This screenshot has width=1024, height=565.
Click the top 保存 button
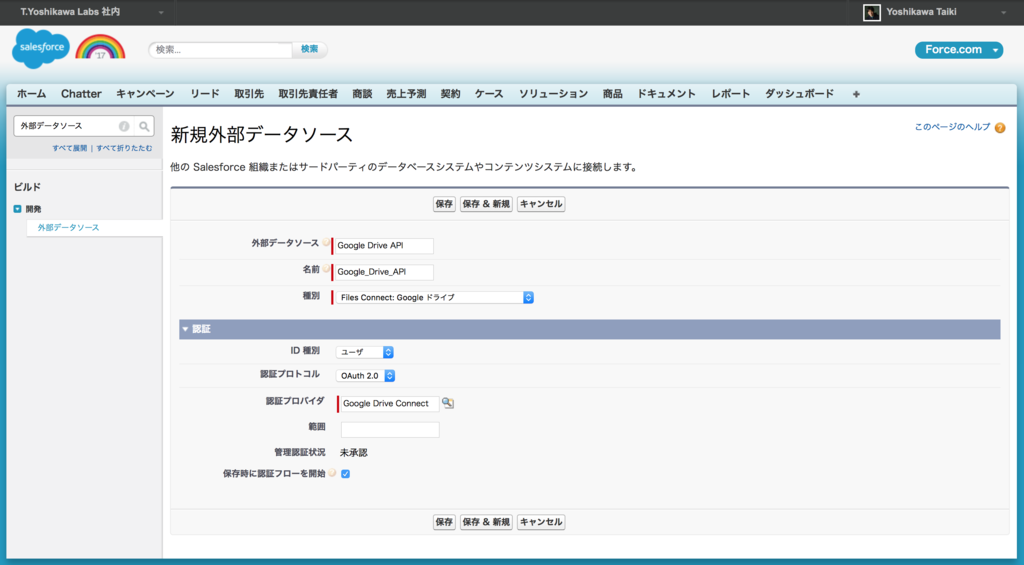coord(444,204)
